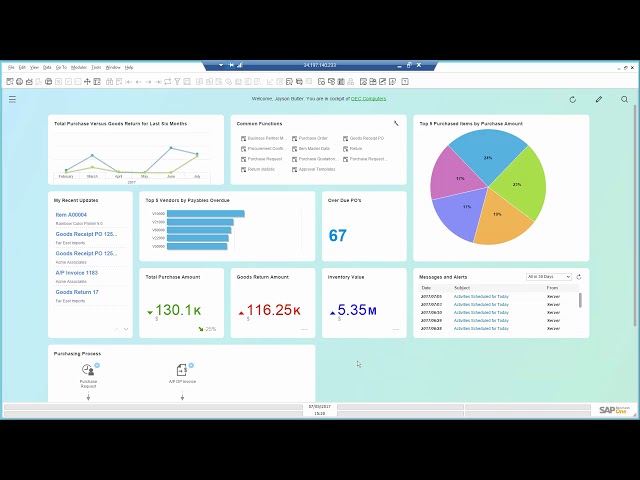Click the Subject column header in Messages
Viewport: 640px width, 480px height.
[x=462, y=288]
